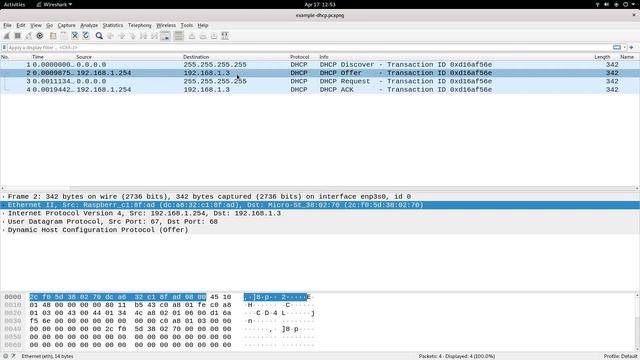Open the Wireshark app menu dropdown
Screen dimensions: 640x360
54,4
